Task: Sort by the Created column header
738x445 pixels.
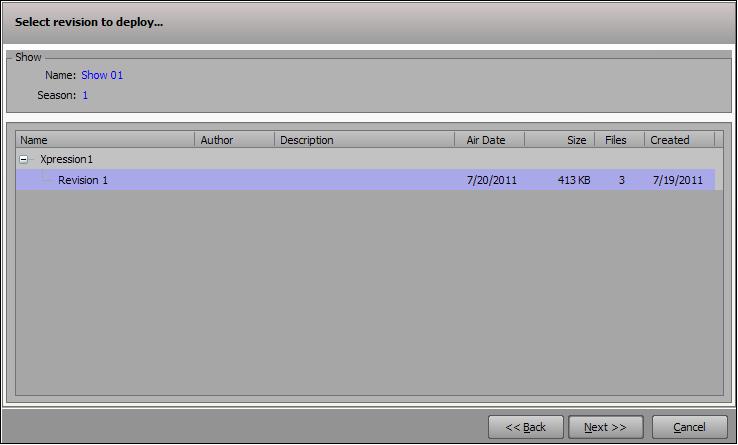Action: [x=679, y=140]
